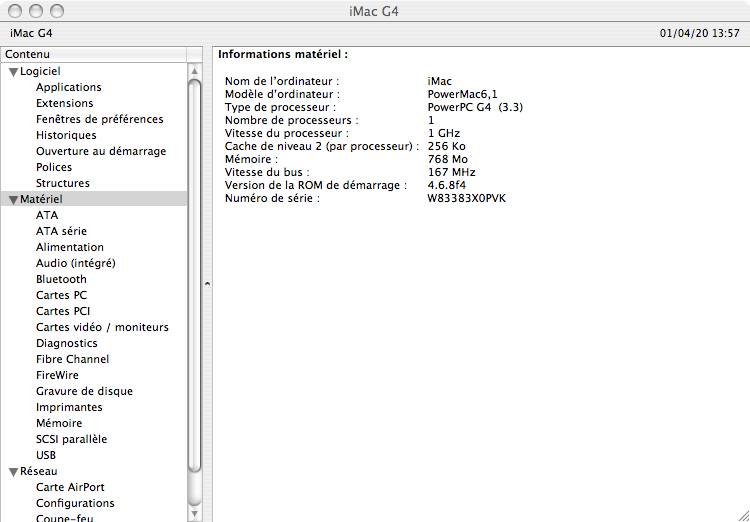
Task: Select Structures under Logiciel
Action: (x=63, y=183)
